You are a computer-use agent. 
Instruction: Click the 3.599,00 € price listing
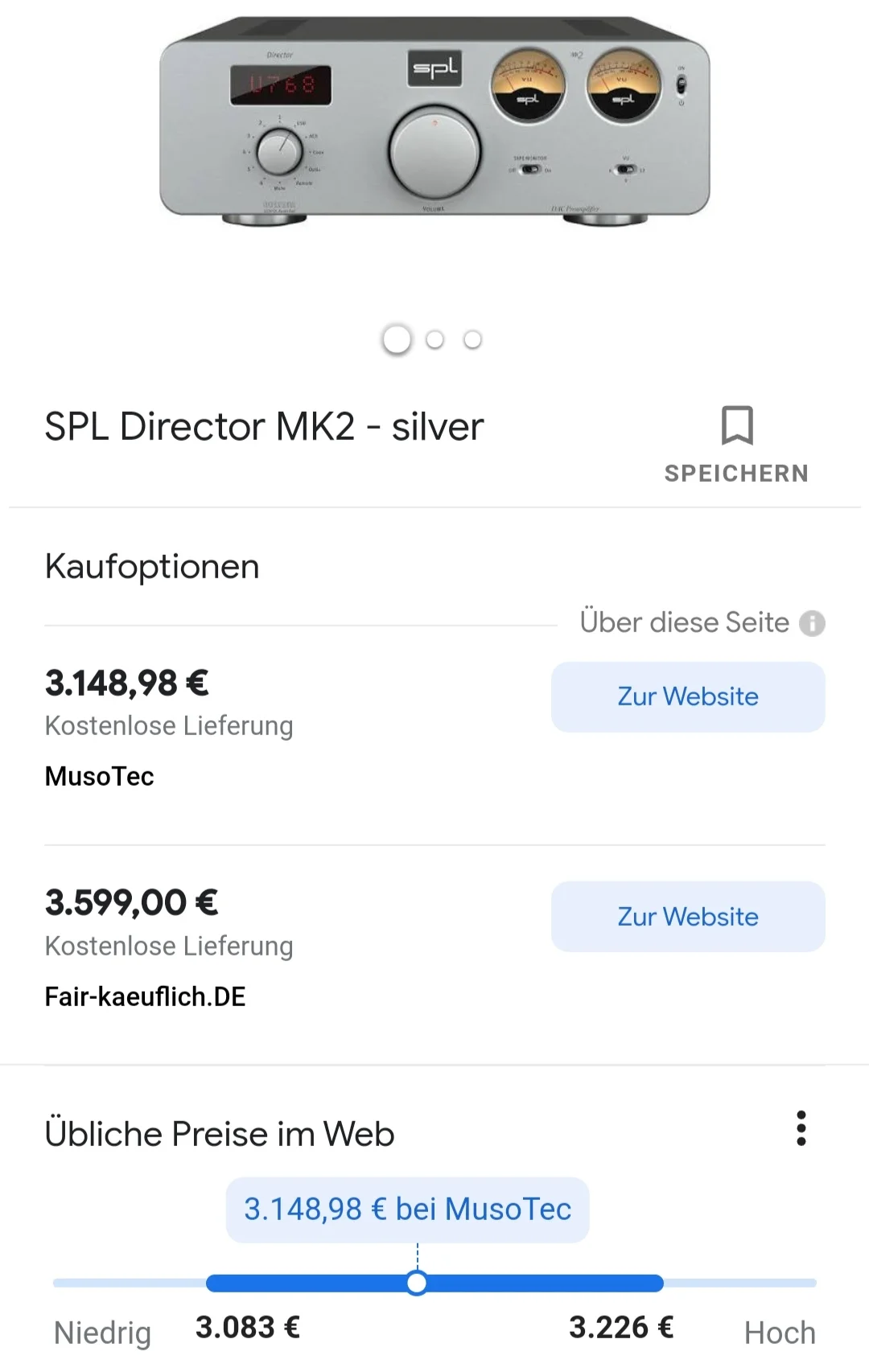click(x=131, y=902)
